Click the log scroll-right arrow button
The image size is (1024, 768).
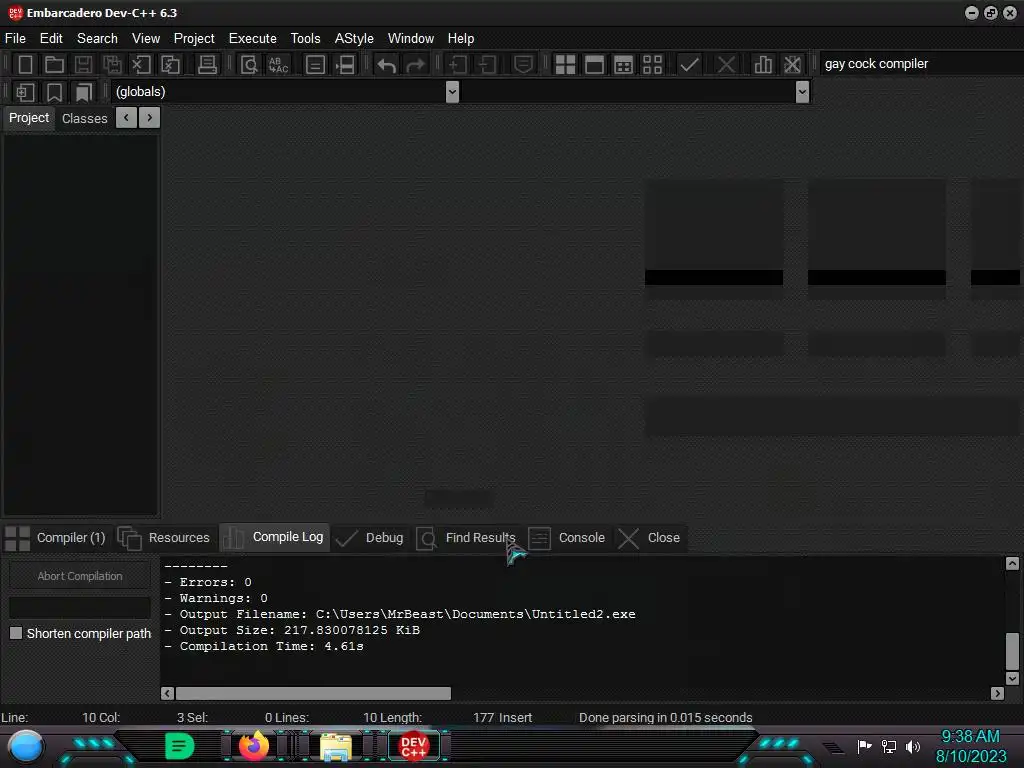pos(997,693)
